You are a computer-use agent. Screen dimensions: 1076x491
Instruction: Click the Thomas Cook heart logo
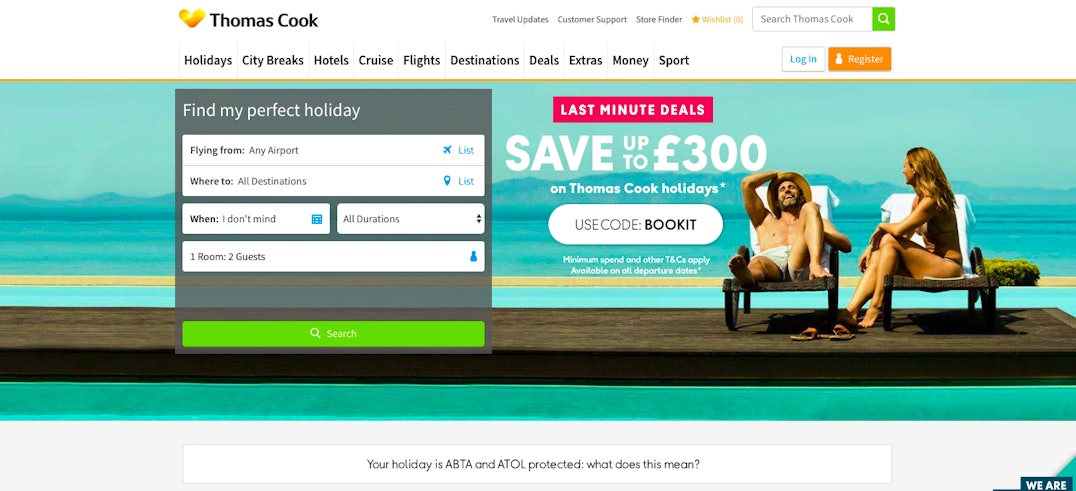pyautogui.click(x=192, y=19)
